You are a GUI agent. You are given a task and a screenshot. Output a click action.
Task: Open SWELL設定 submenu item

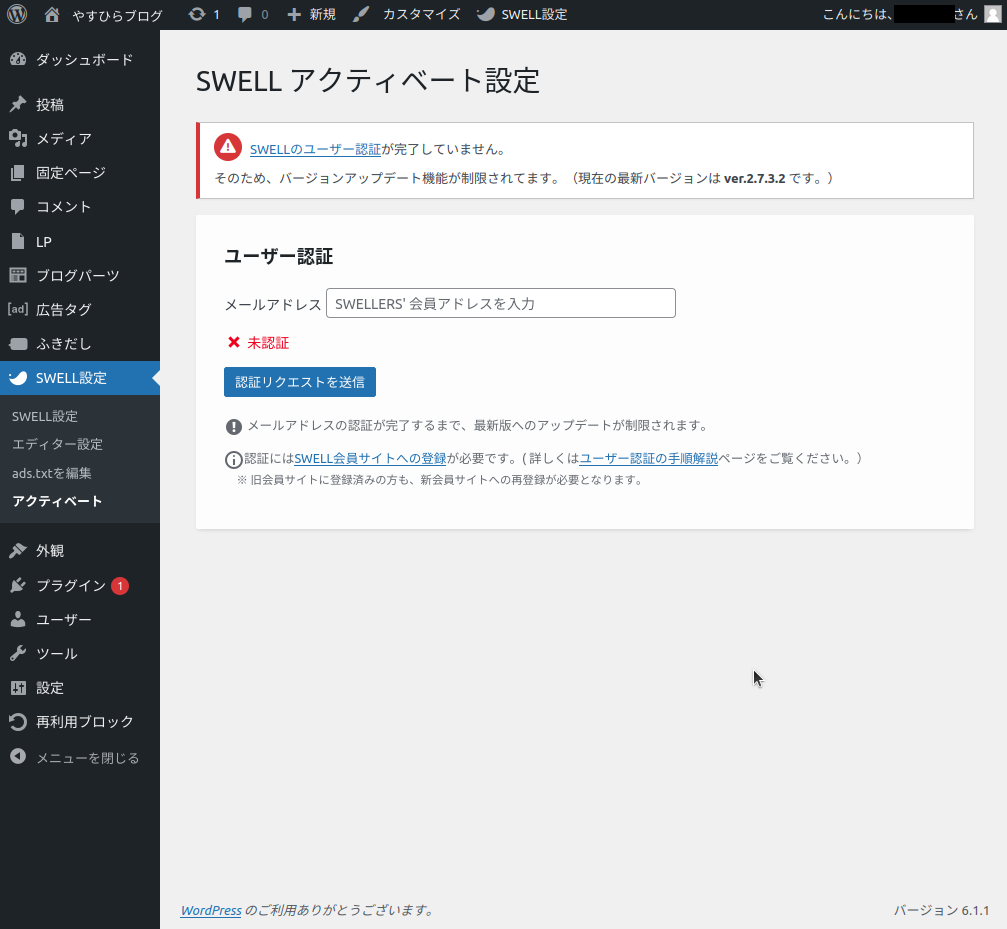44,416
